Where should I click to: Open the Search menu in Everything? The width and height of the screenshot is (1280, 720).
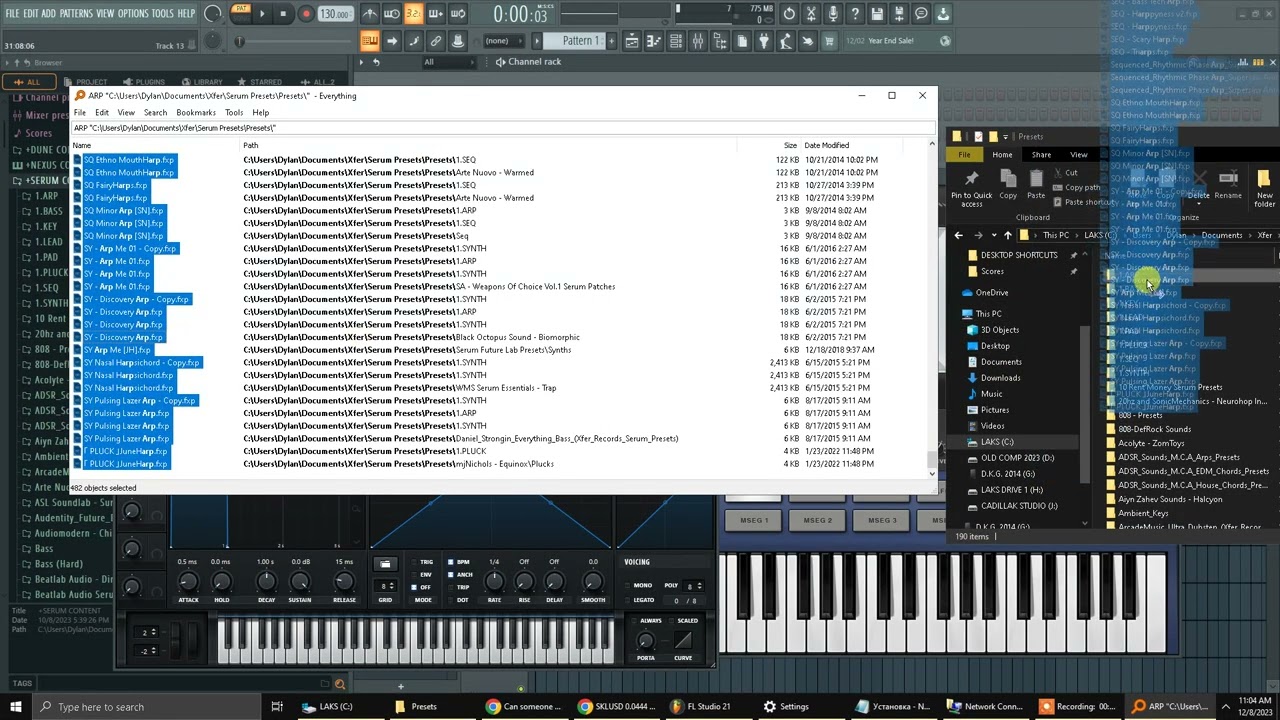point(155,113)
